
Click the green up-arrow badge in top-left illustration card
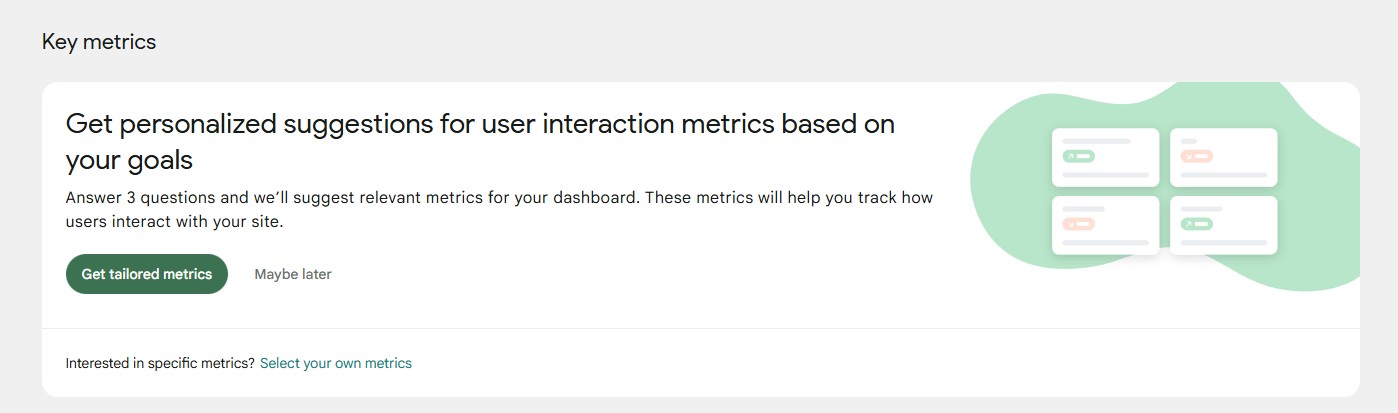[1078, 156]
